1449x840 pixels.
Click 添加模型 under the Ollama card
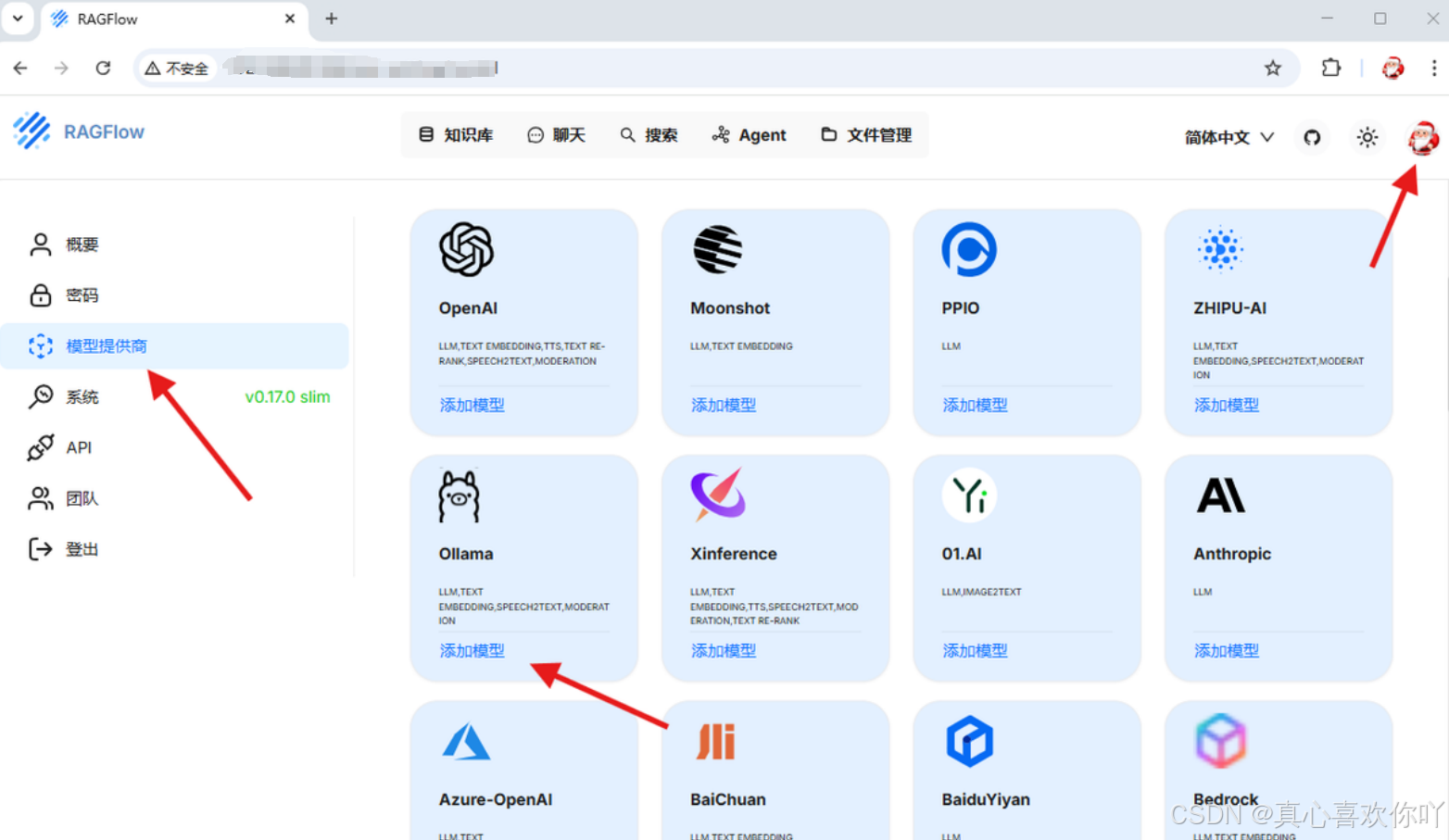point(472,650)
